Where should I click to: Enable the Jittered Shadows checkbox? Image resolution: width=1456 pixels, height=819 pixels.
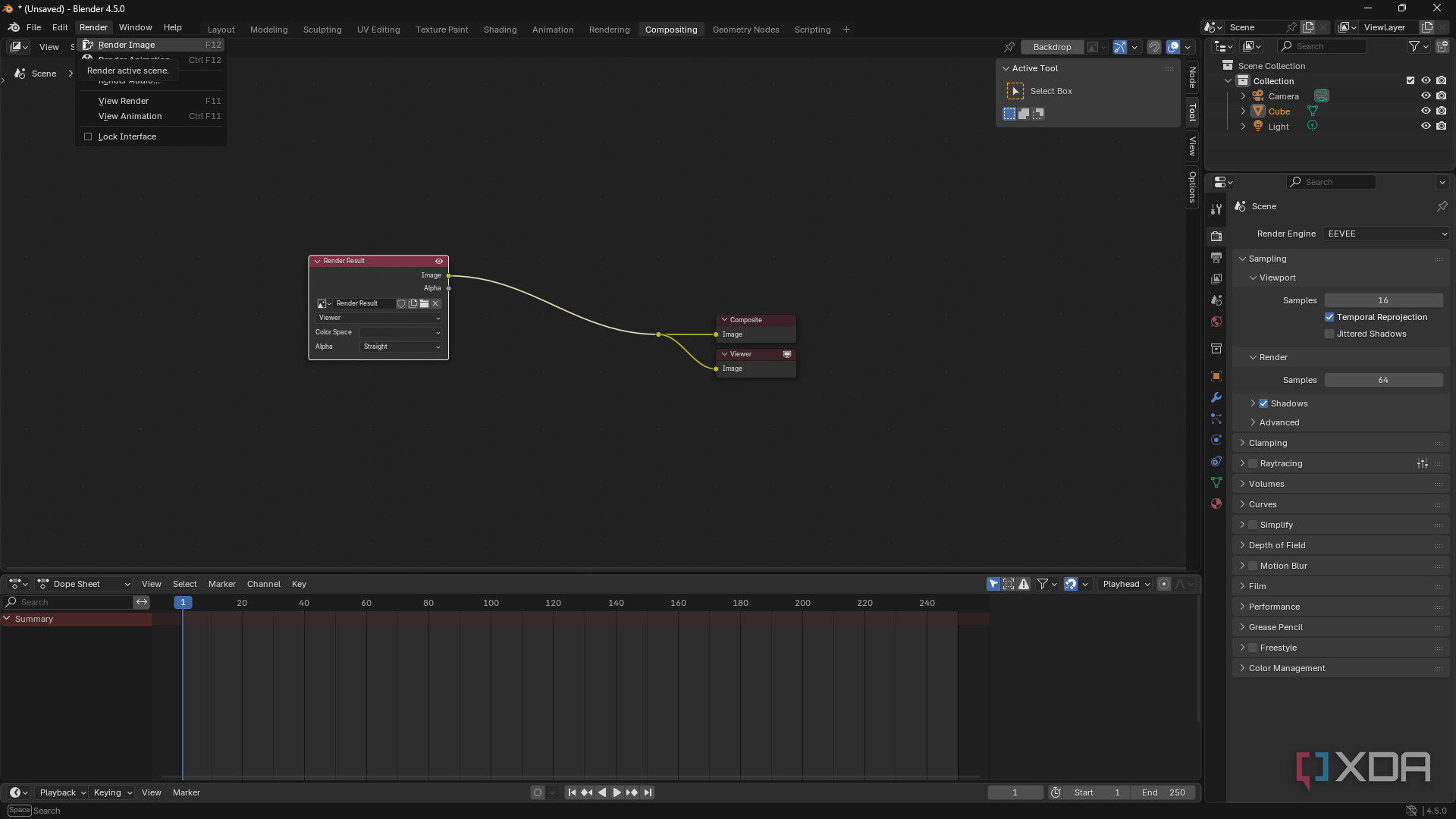[1329, 334]
